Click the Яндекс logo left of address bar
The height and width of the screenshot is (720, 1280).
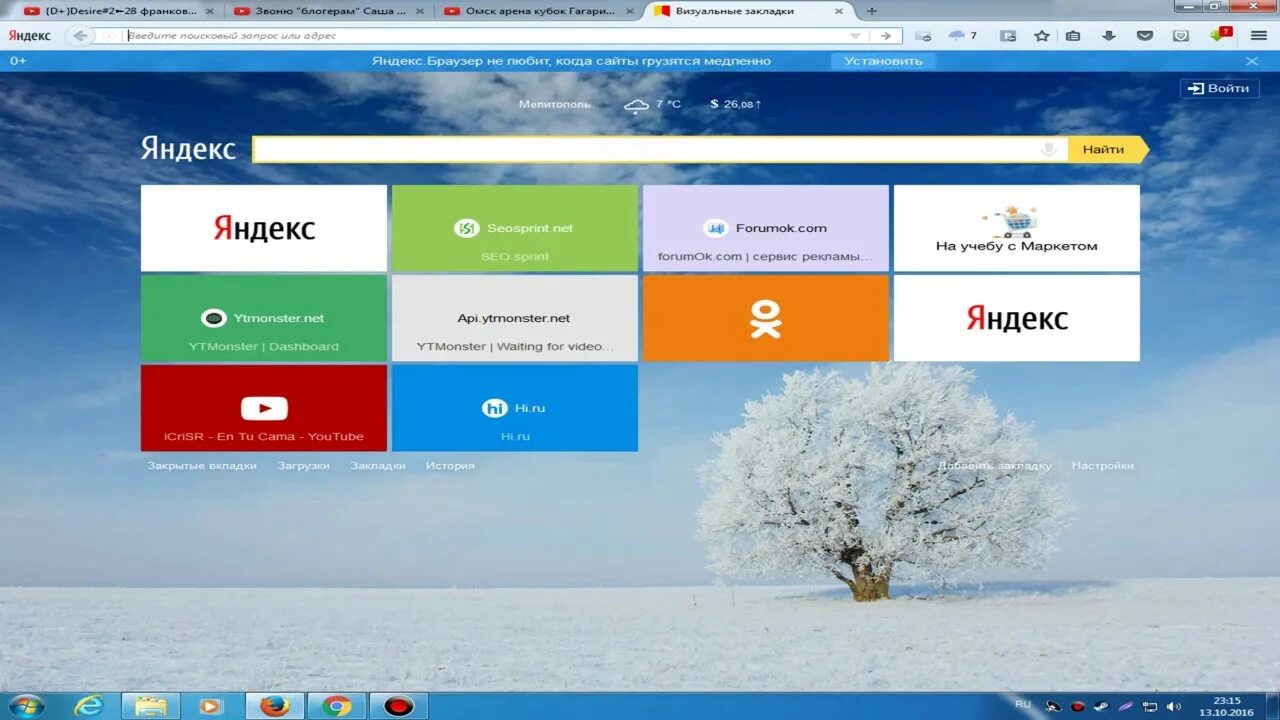click(x=30, y=35)
